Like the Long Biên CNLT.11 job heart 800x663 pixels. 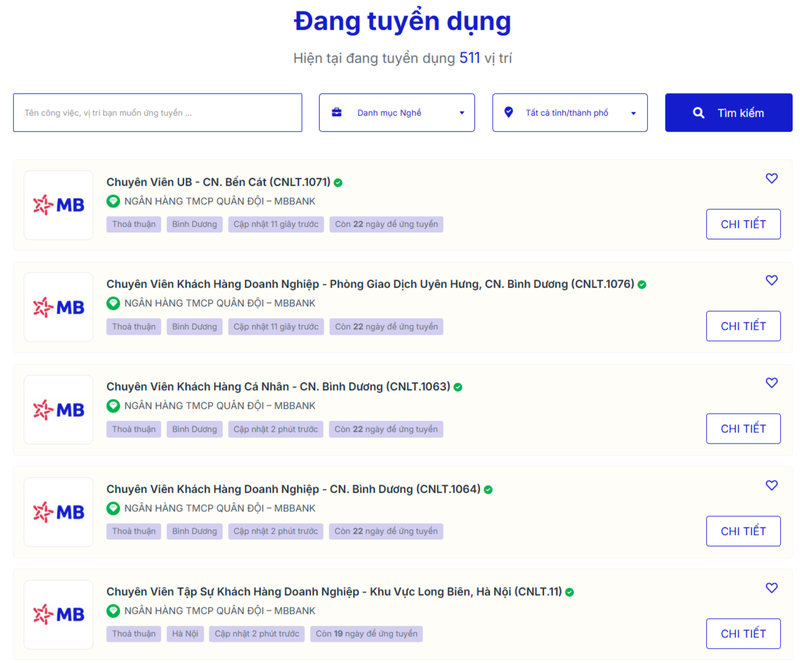pos(771,588)
